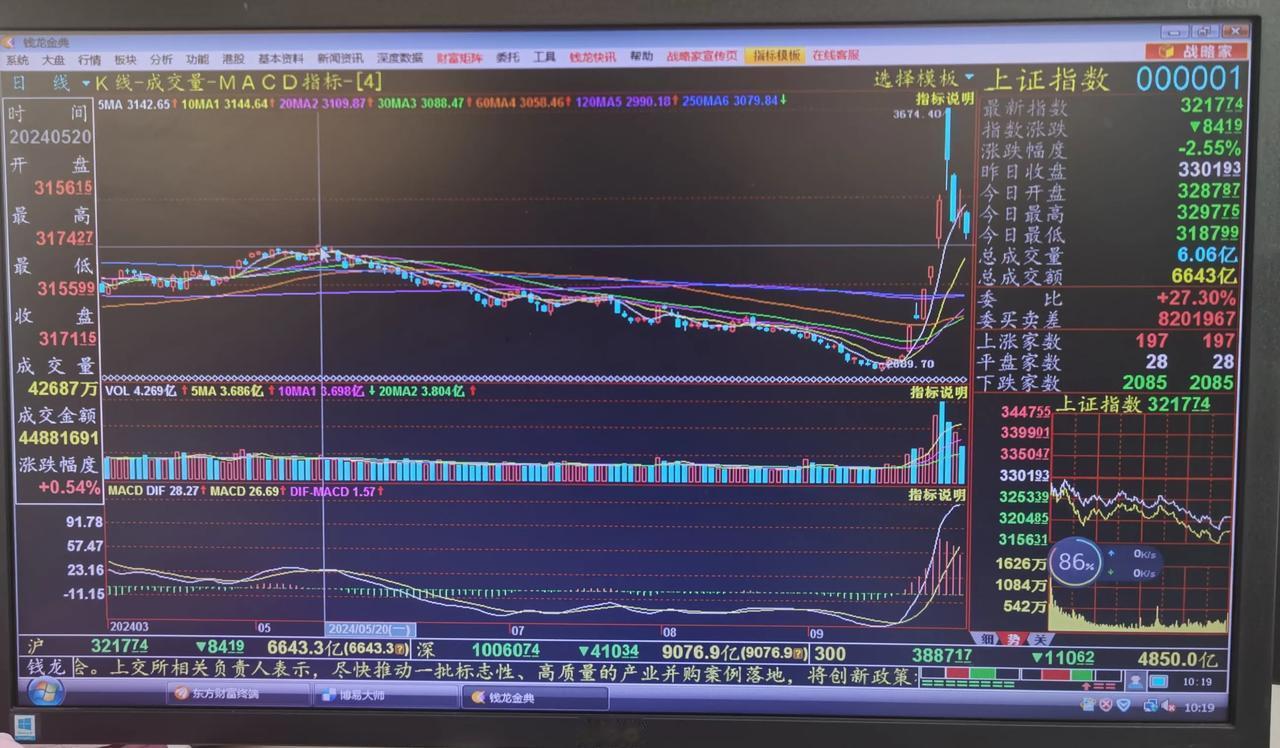Open the 在线客服 link
Screen dimensions: 1280x748
[x=836, y=55]
